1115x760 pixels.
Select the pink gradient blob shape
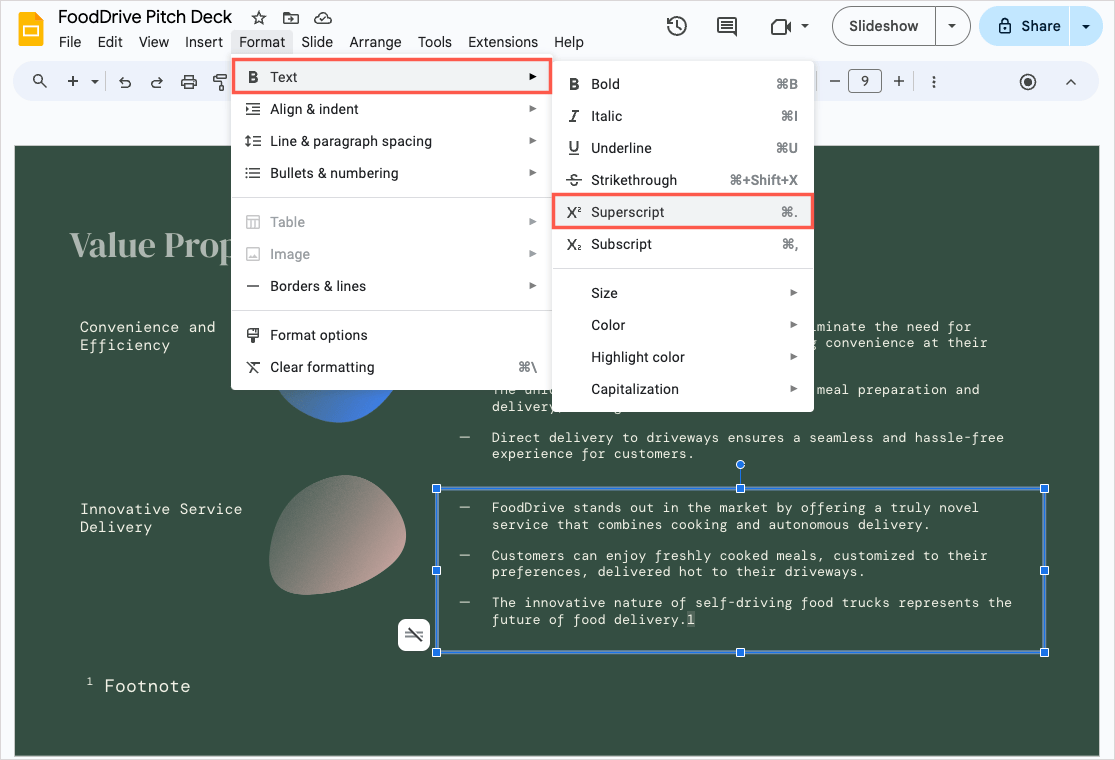[x=337, y=535]
